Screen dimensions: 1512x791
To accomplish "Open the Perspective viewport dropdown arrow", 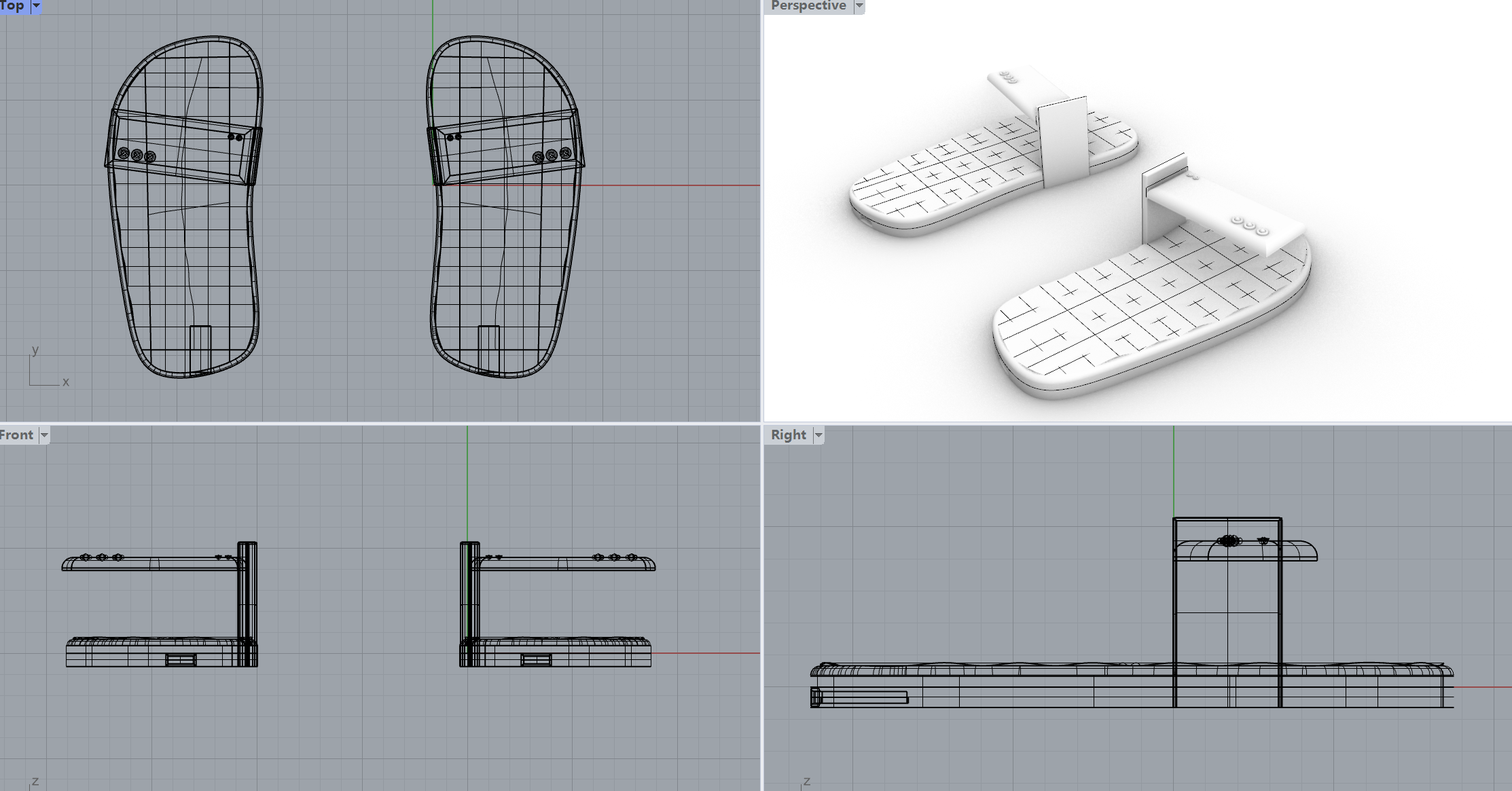I will [859, 6].
